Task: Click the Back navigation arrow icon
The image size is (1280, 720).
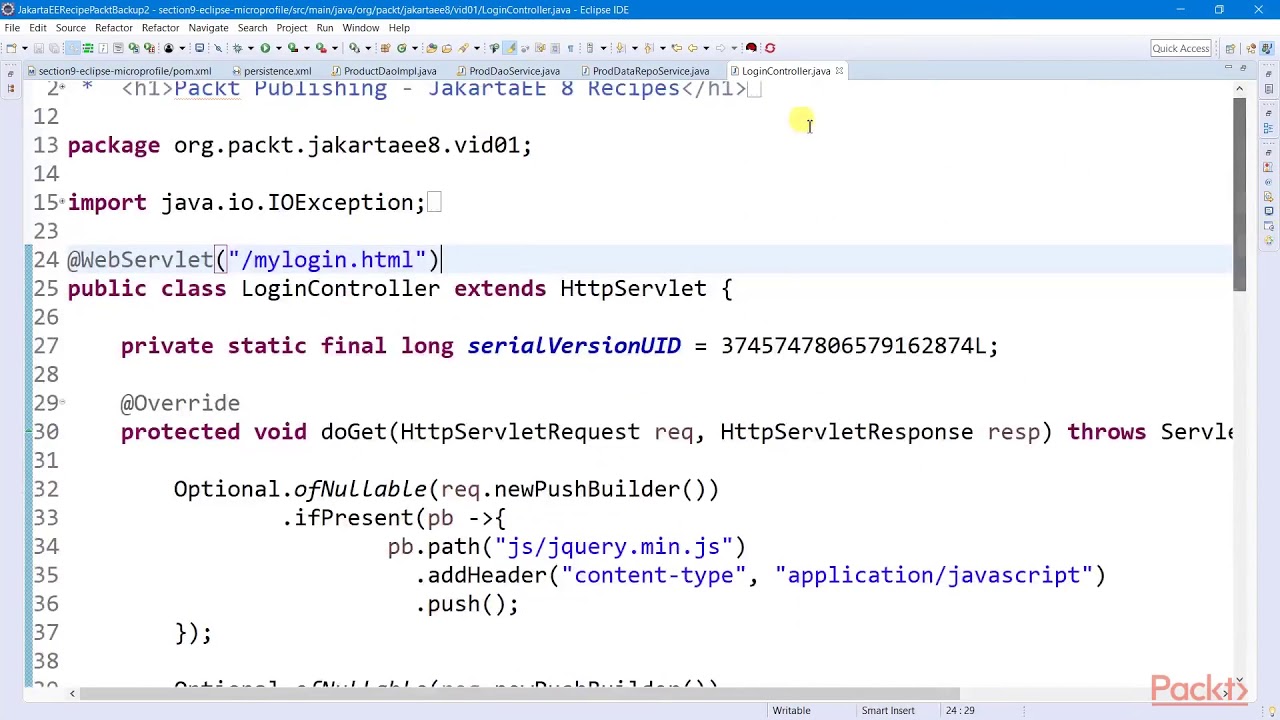Action: 692,48
